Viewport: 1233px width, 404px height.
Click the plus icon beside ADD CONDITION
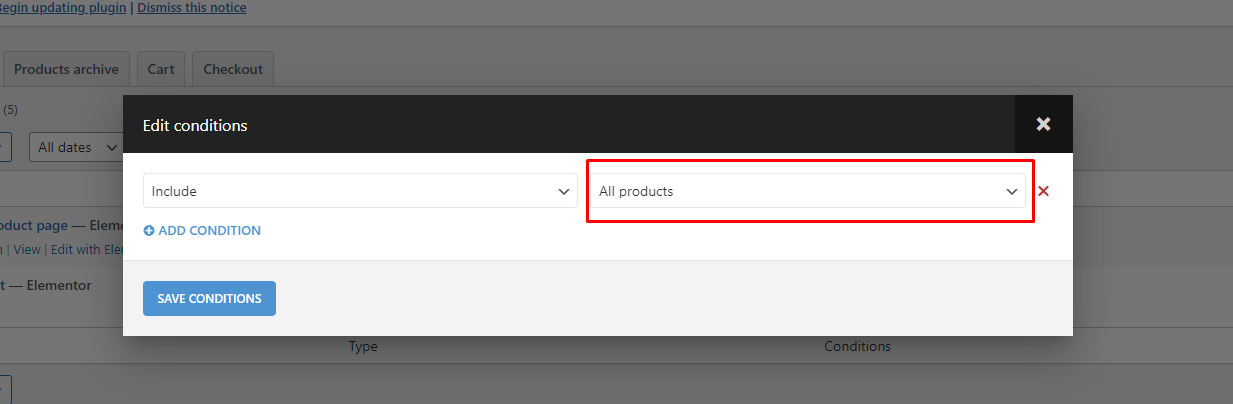pyautogui.click(x=149, y=231)
